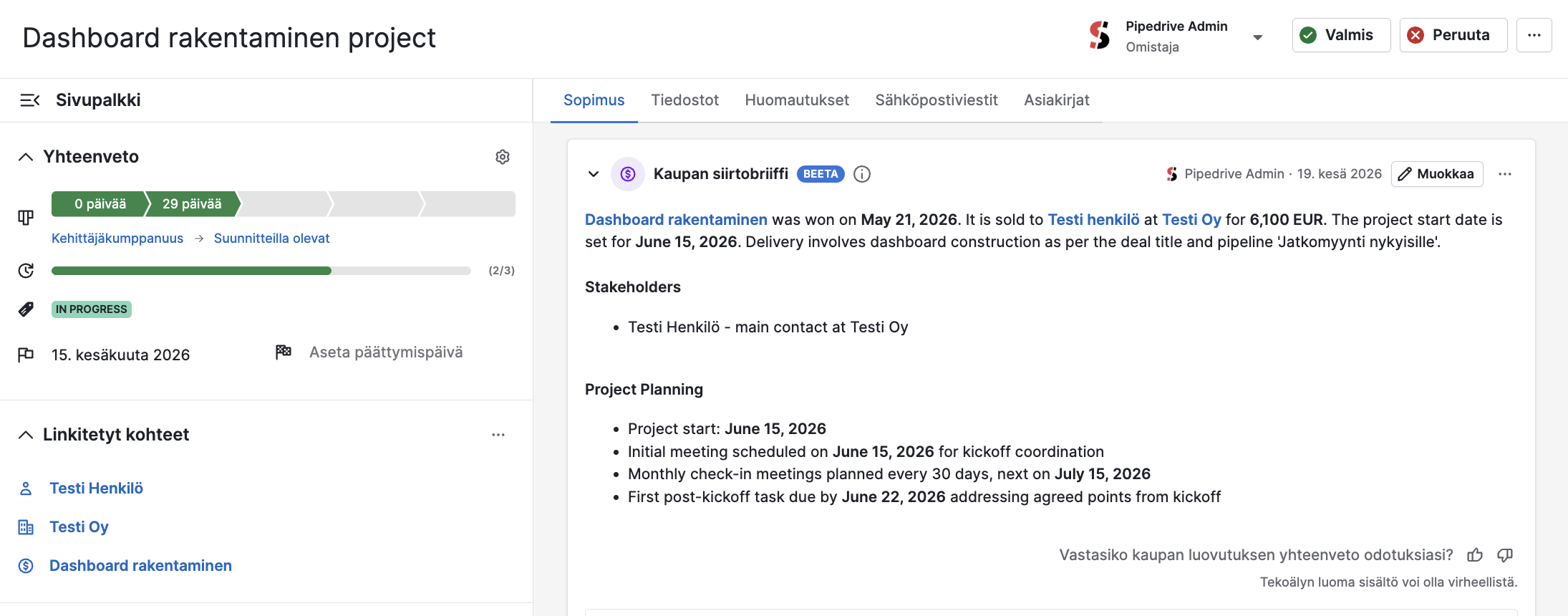The width and height of the screenshot is (1568, 616).
Task: Open the info icon next to BEETA
Action: click(x=862, y=174)
